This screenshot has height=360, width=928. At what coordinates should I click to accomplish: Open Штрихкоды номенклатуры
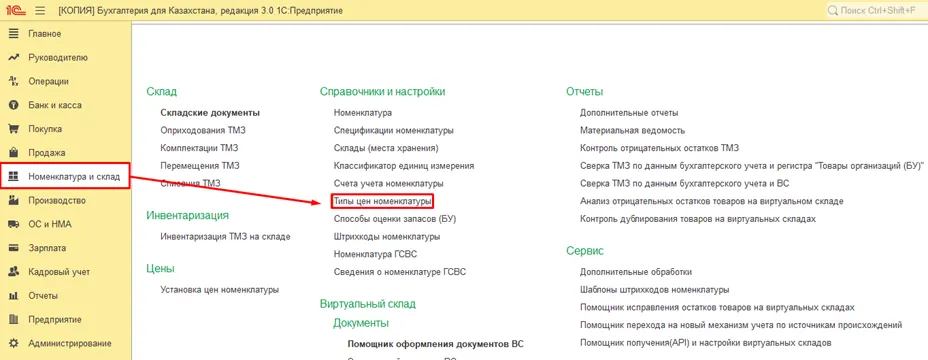coord(387,237)
